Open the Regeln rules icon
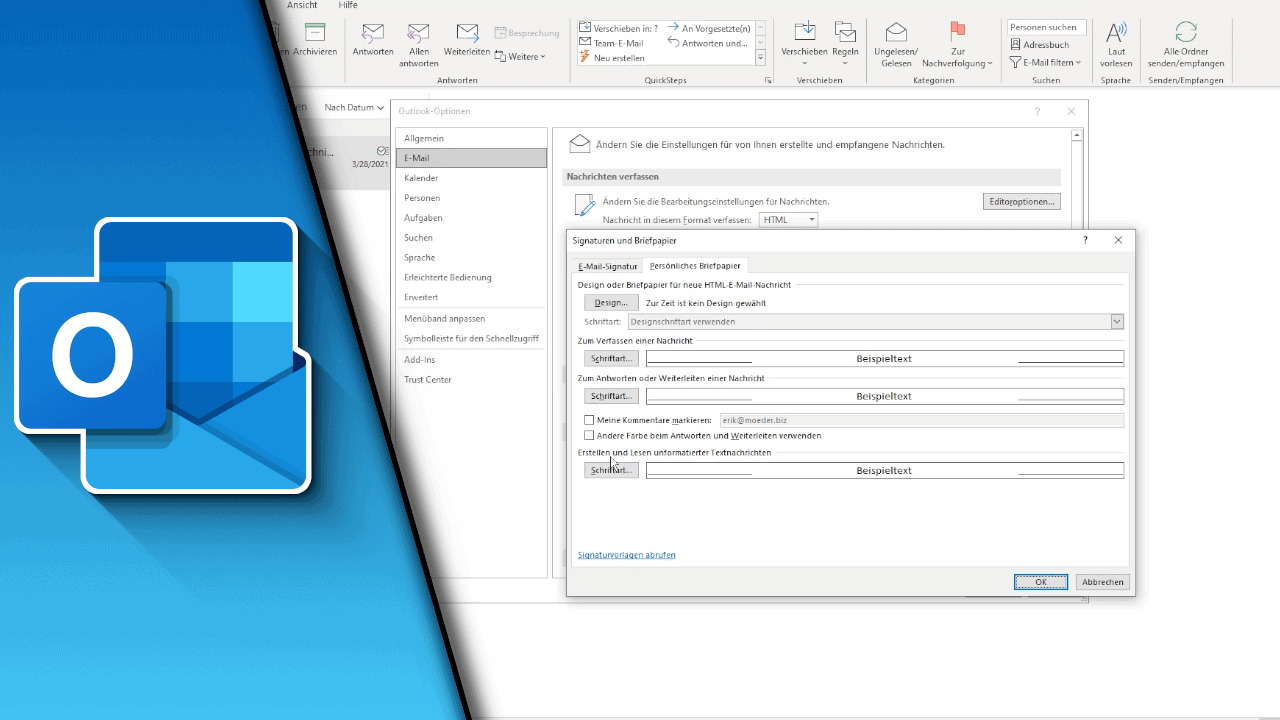This screenshot has width=1280, height=720. click(x=845, y=32)
